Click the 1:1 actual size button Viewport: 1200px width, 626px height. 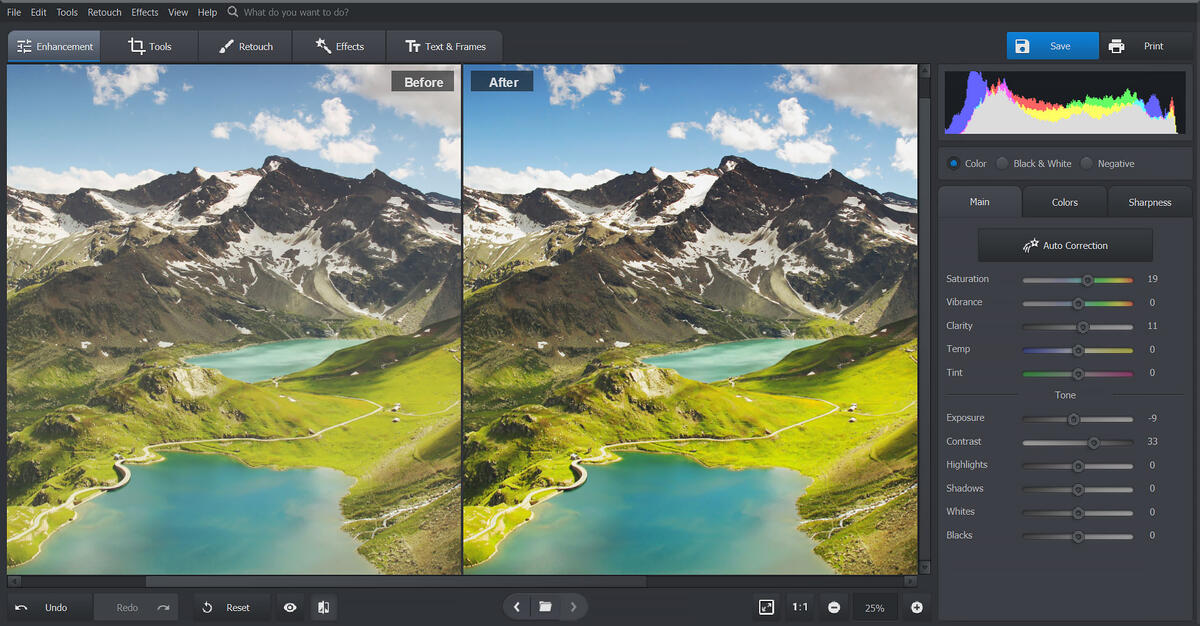[x=800, y=607]
